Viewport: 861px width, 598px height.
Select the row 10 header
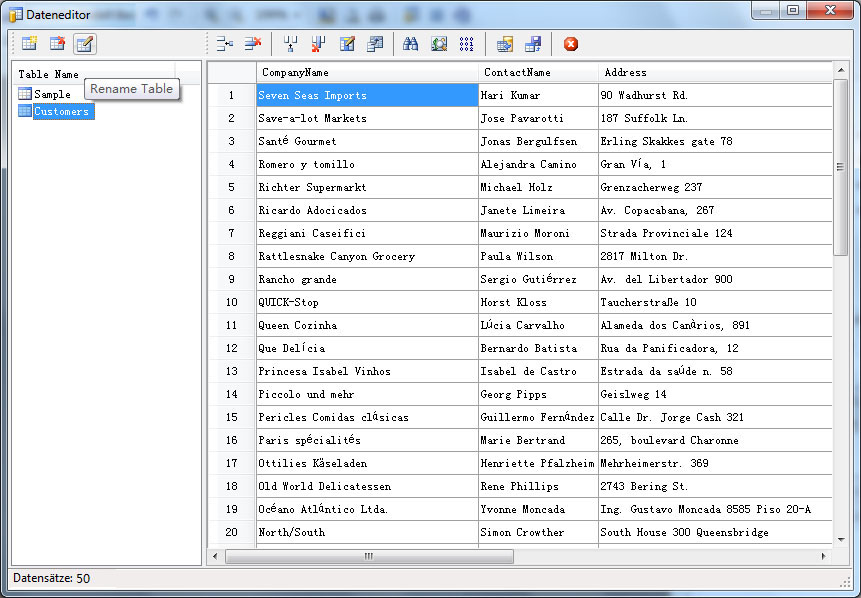click(x=232, y=303)
